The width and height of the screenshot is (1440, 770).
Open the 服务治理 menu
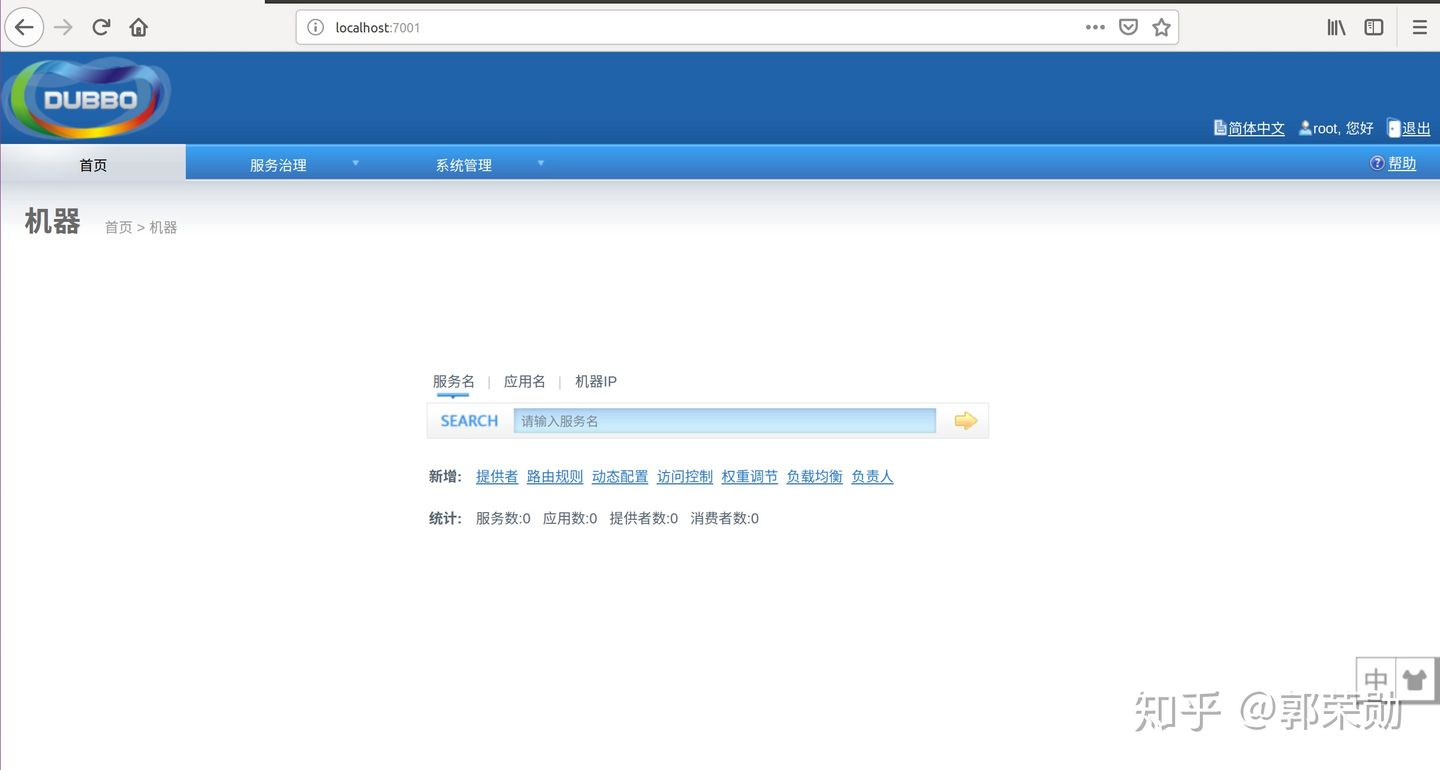278,165
